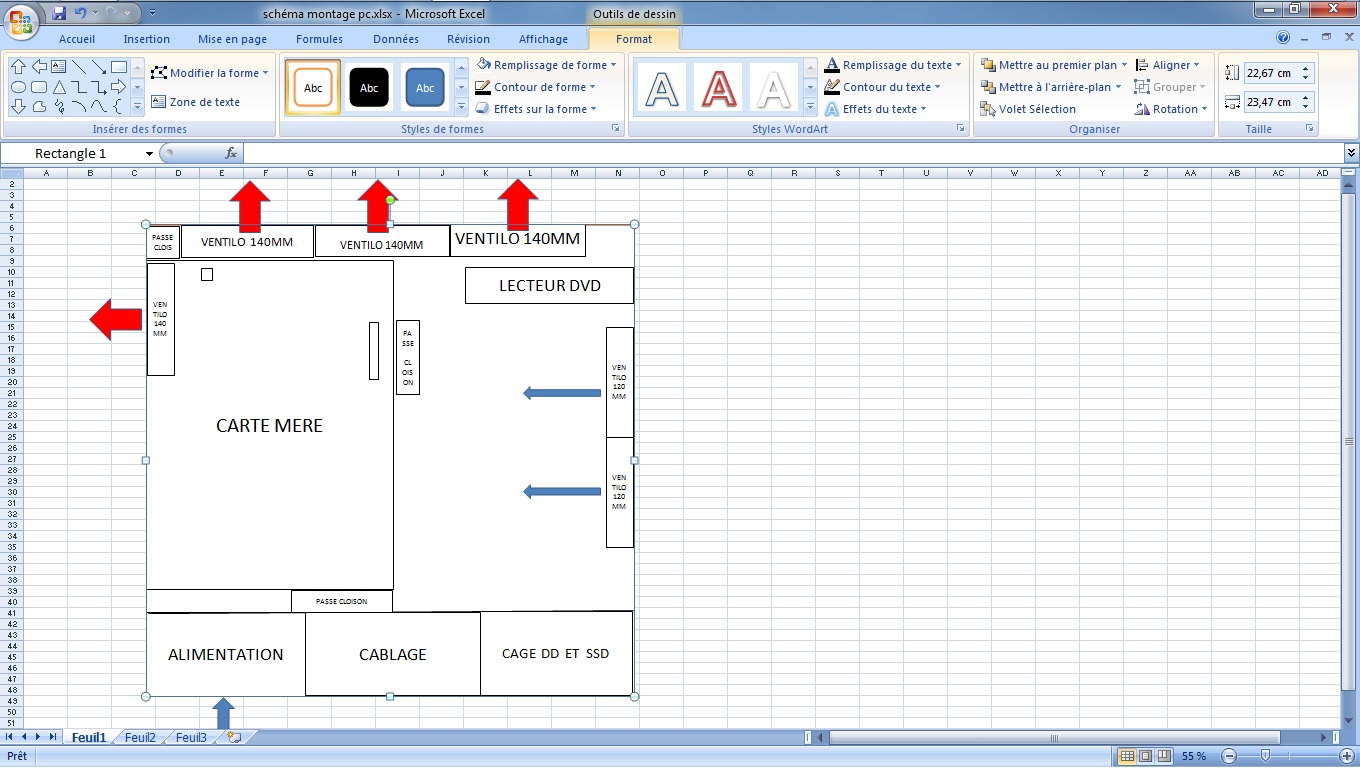Click into the shape height field
This screenshot has height=768, width=1360.
pyautogui.click(x=1268, y=73)
